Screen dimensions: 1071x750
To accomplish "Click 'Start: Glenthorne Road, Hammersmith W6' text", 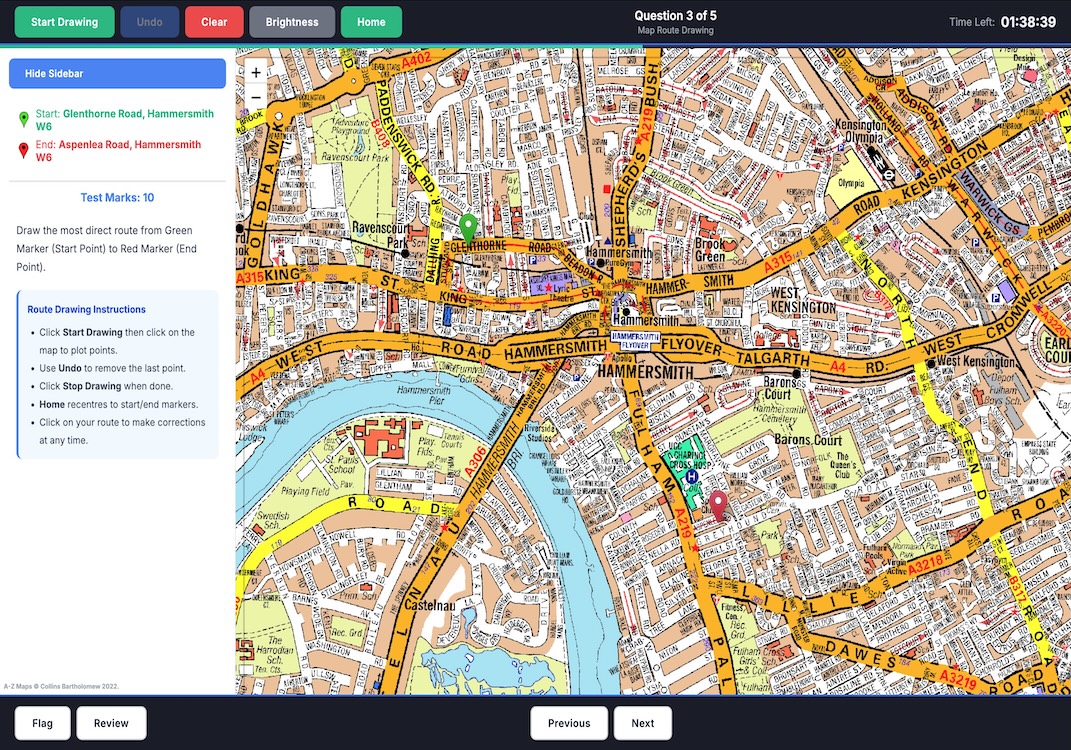I will [124, 120].
